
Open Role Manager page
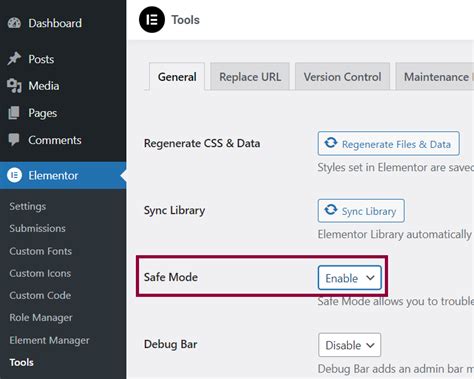[x=41, y=318]
